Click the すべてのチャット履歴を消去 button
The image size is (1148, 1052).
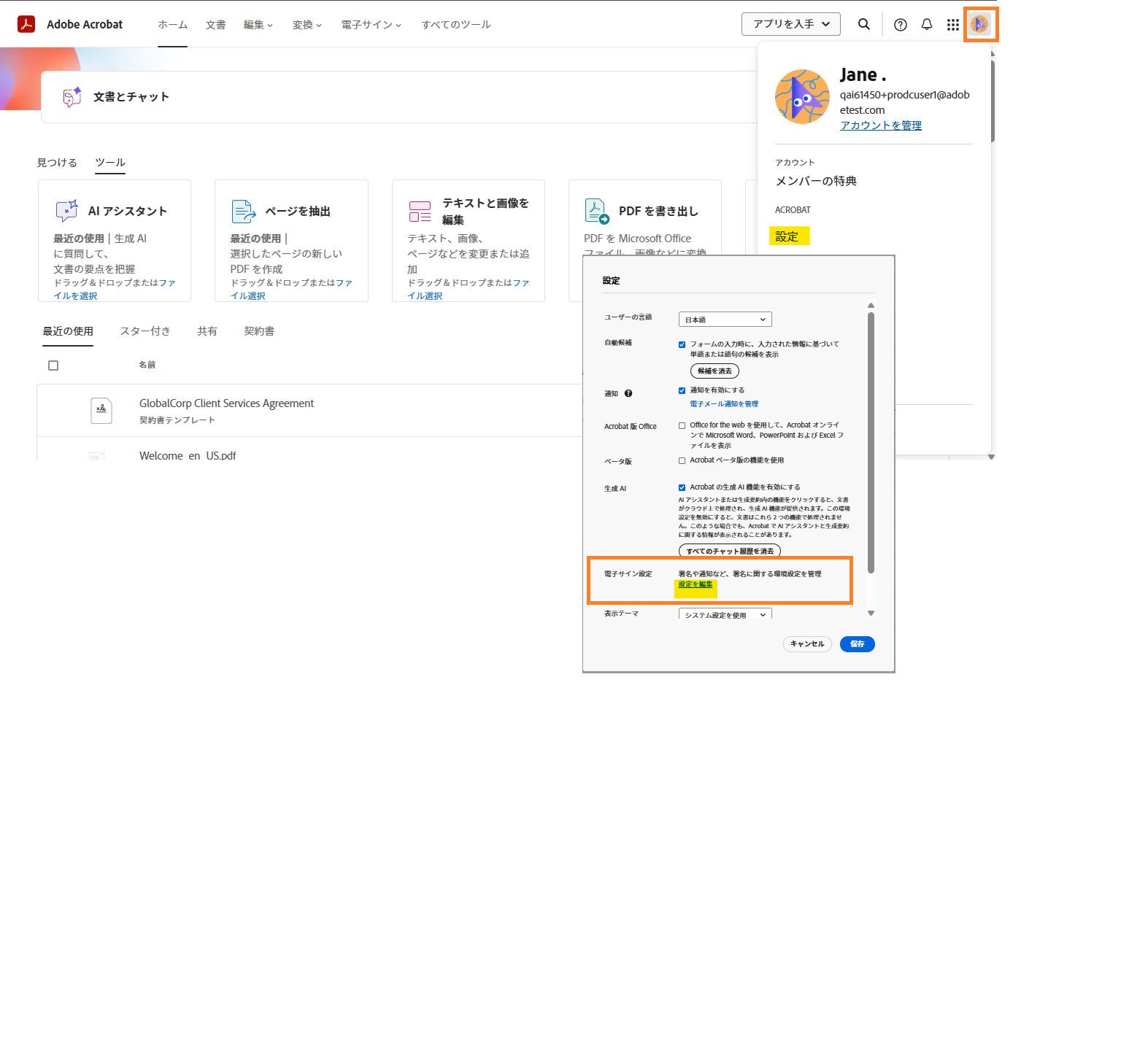point(730,551)
